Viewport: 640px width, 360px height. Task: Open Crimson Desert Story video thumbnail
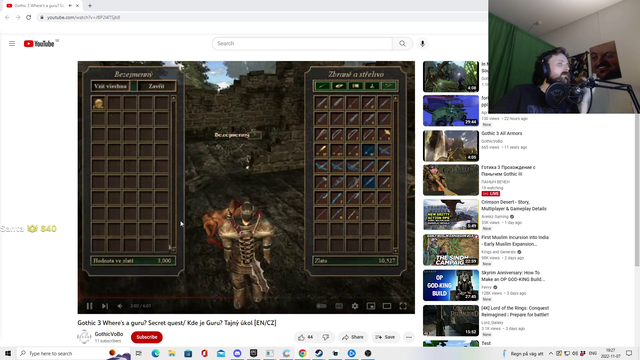[x=451, y=214]
